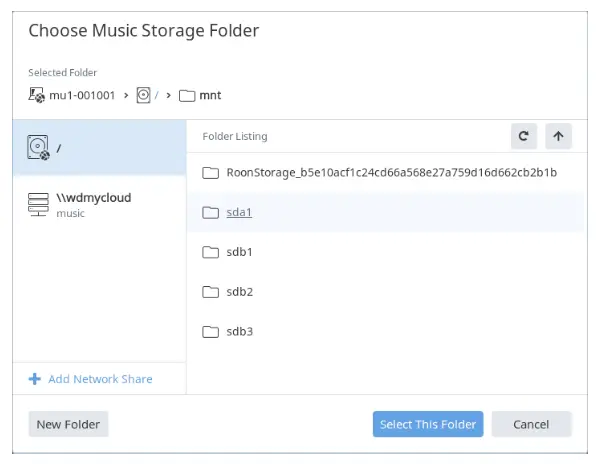Click the Add Network Share link

[100, 379]
